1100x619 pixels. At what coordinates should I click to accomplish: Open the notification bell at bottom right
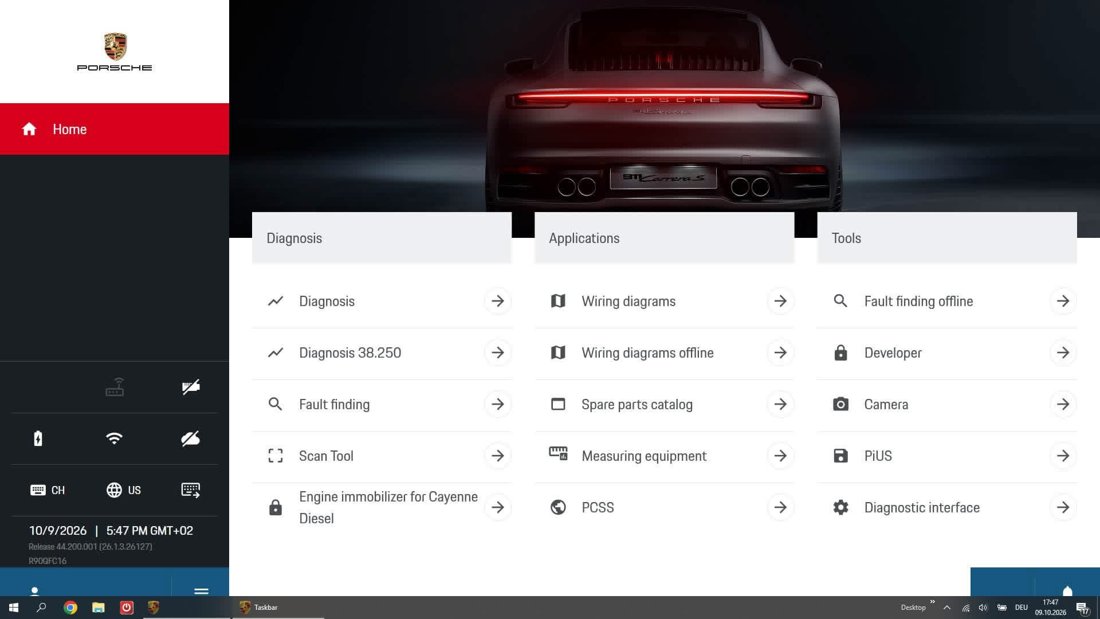click(x=1067, y=590)
